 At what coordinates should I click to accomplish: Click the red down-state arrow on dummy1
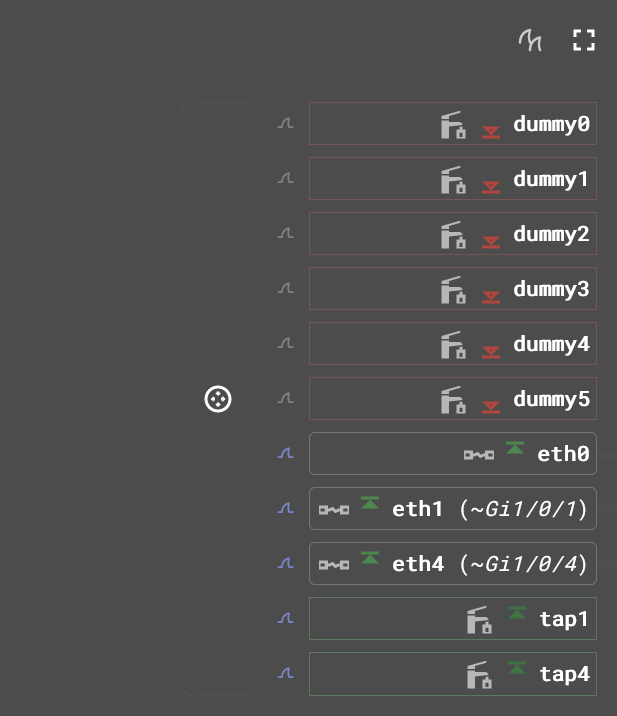pos(491,187)
